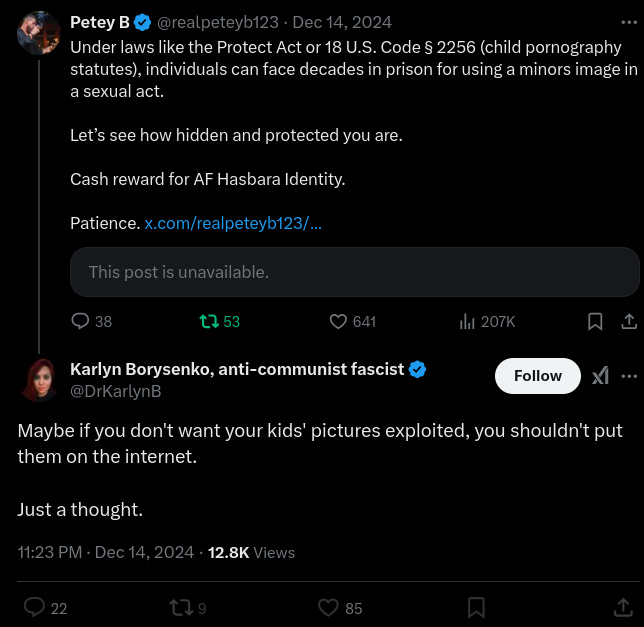Screen dimensions: 644x627
Task: Repost Karlyn's post
Action: click(180, 607)
